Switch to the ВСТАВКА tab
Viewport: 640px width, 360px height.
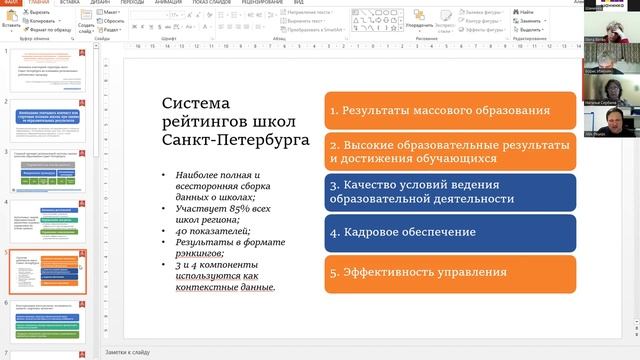coord(70,2)
